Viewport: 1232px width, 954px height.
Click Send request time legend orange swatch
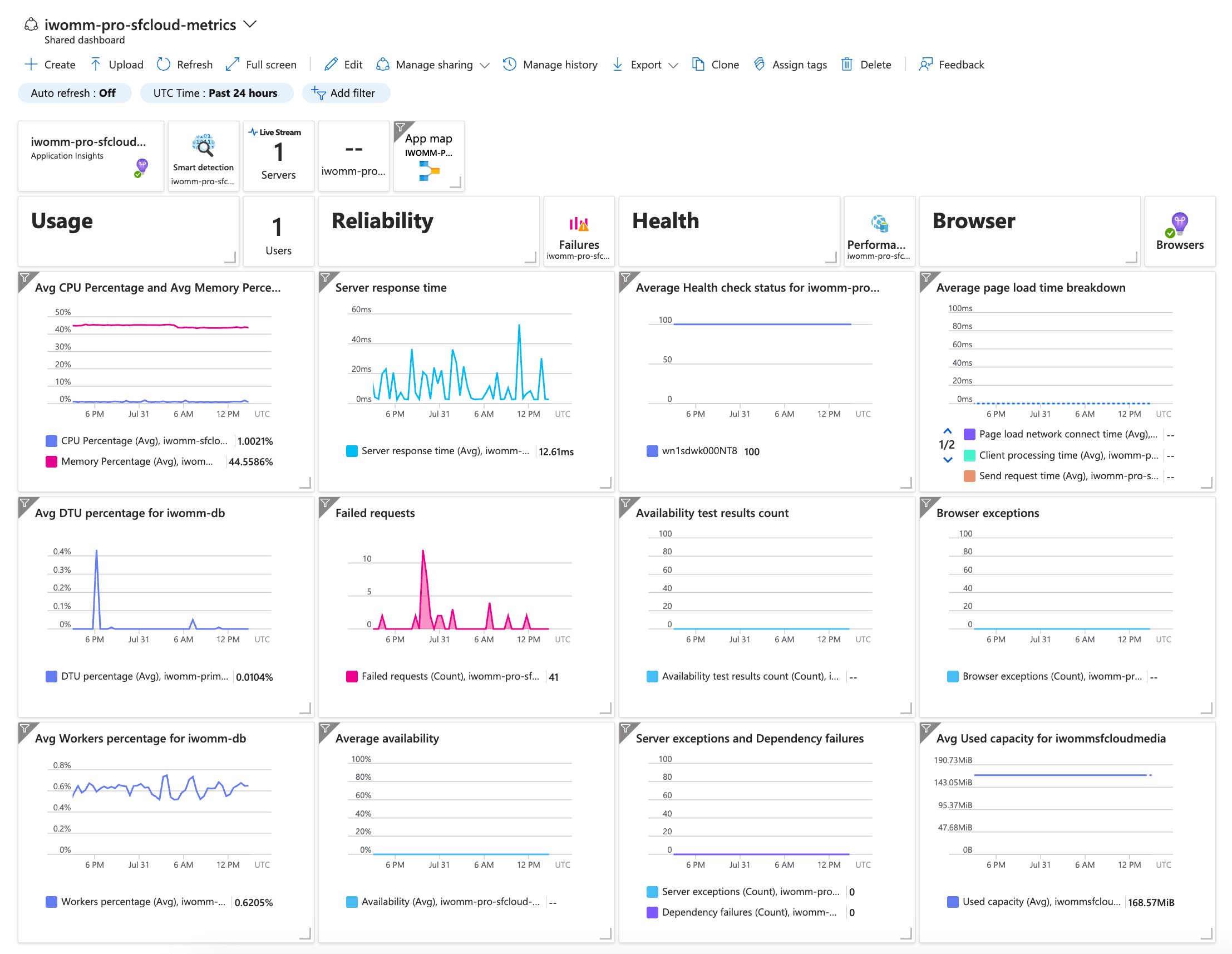pyautogui.click(x=969, y=476)
